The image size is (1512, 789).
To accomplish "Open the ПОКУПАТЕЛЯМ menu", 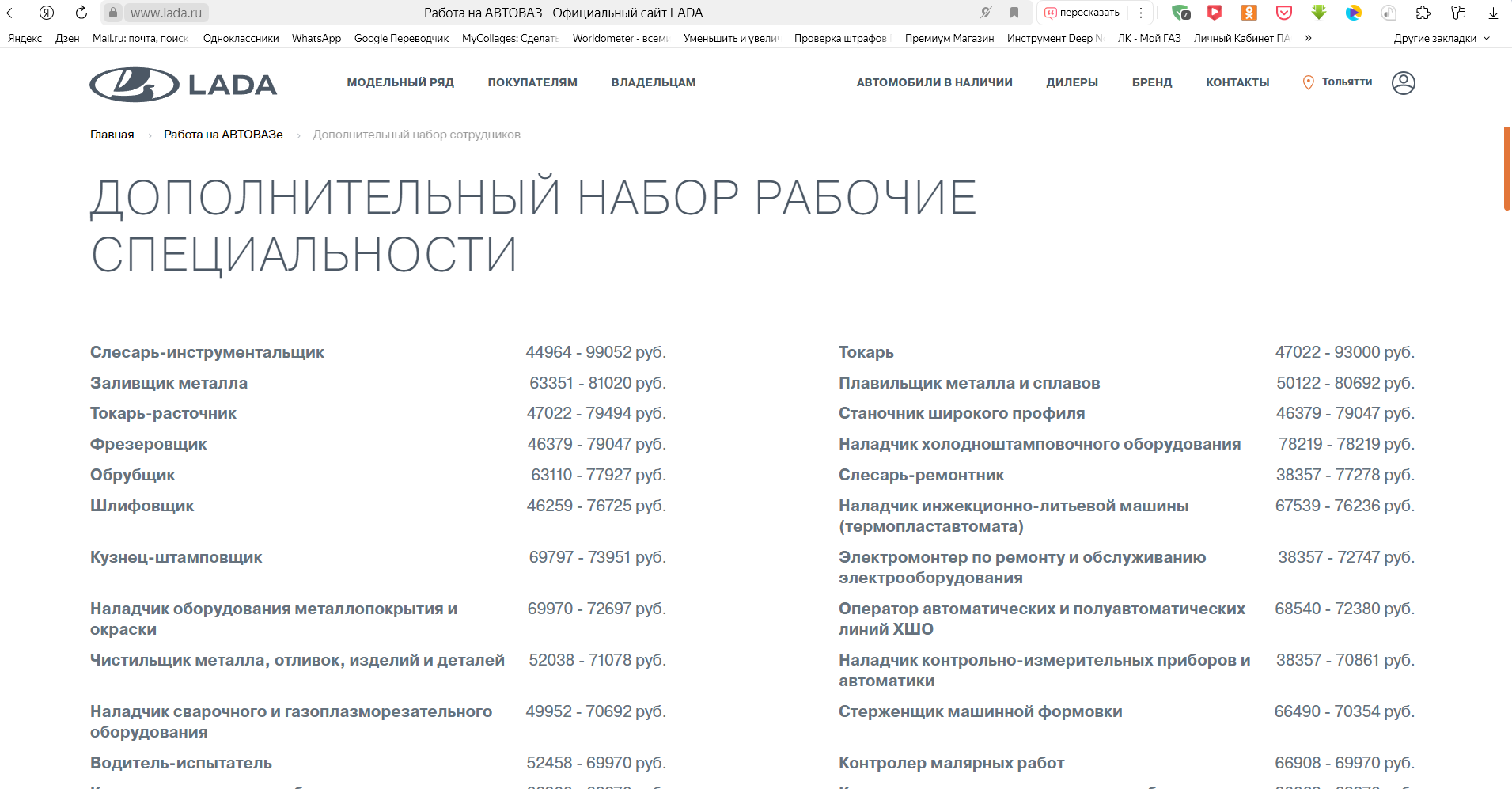I will tap(532, 82).
